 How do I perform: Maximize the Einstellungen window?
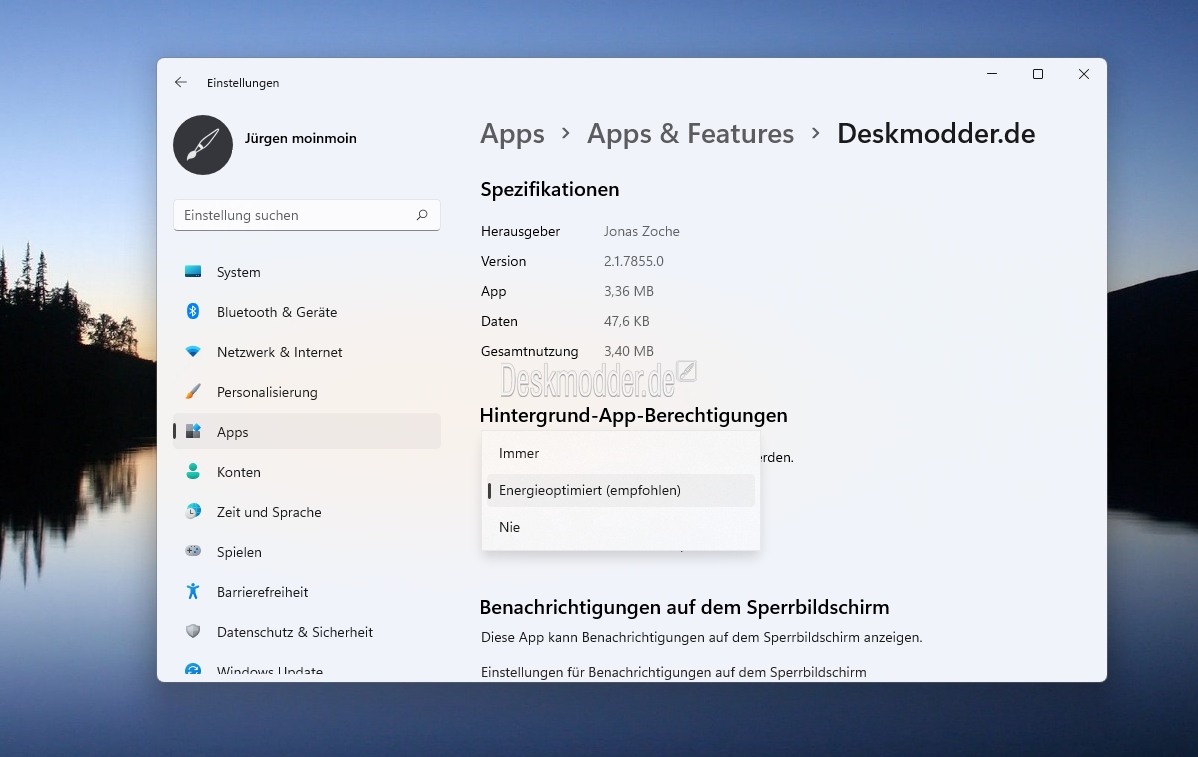pos(1038,74)
